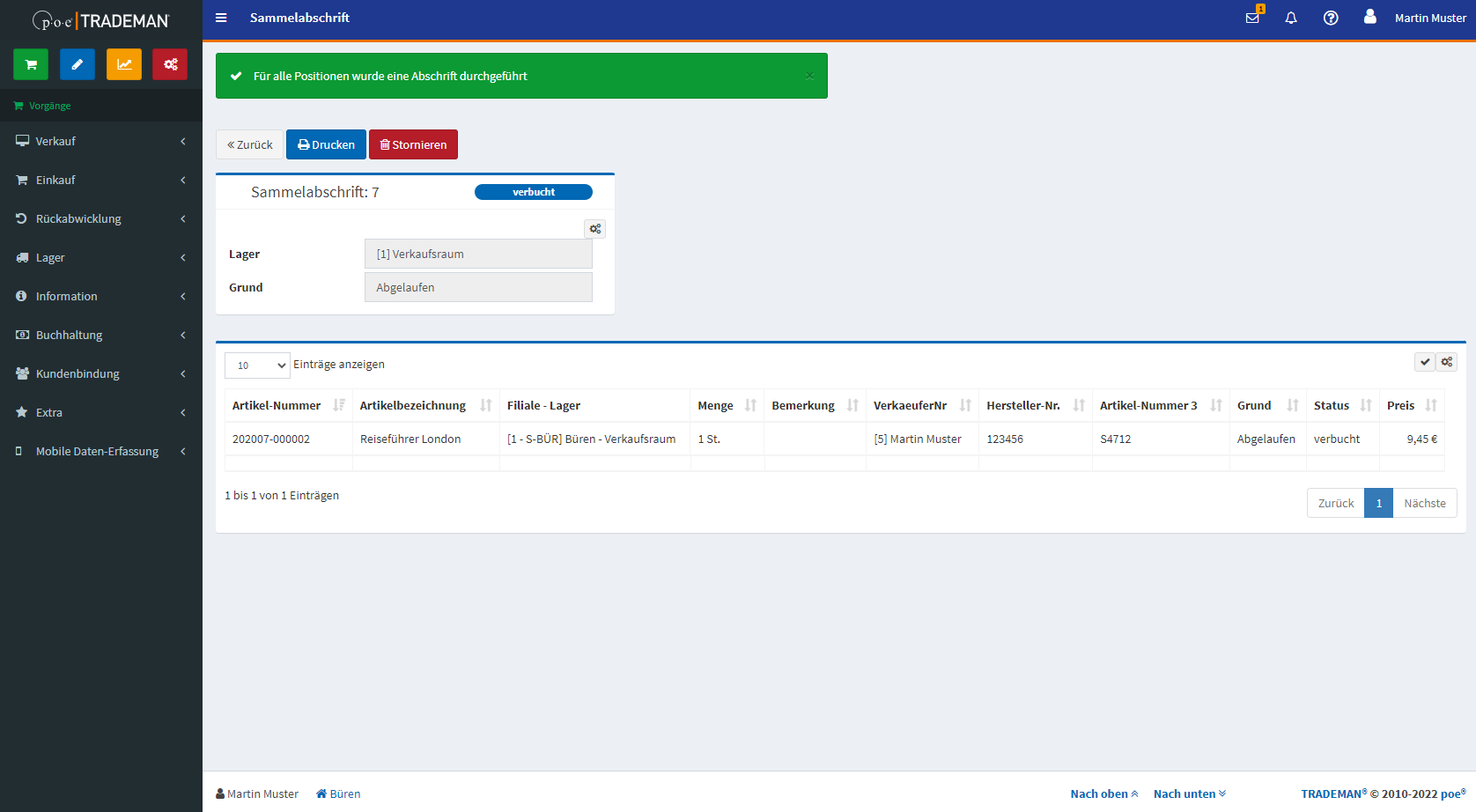Dismiss the green success notification
This screenshot has width=1476, height=812.
pos(809,76)
